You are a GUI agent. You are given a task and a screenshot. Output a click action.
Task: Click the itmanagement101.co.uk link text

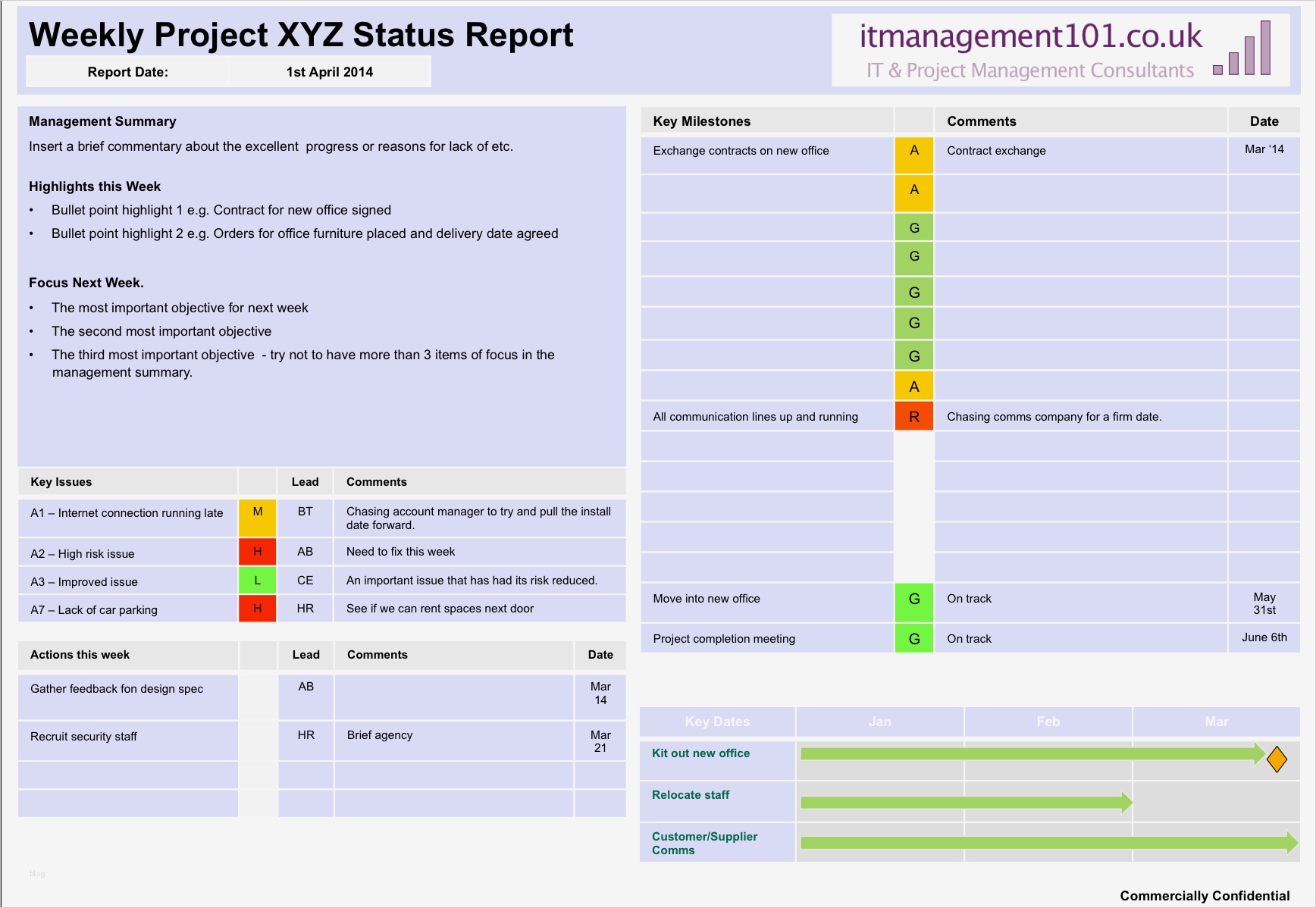tap(1031, 35)
